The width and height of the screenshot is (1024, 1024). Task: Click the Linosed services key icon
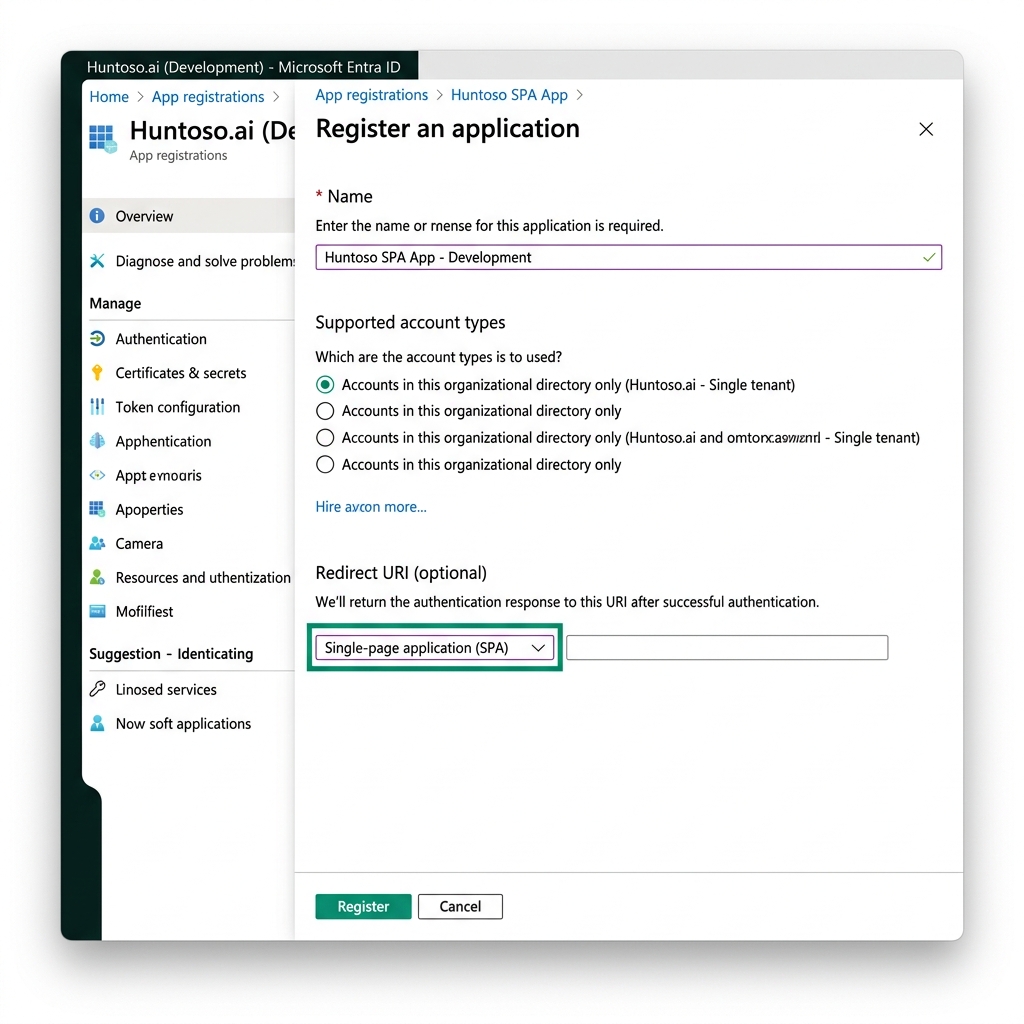[97, 689]
